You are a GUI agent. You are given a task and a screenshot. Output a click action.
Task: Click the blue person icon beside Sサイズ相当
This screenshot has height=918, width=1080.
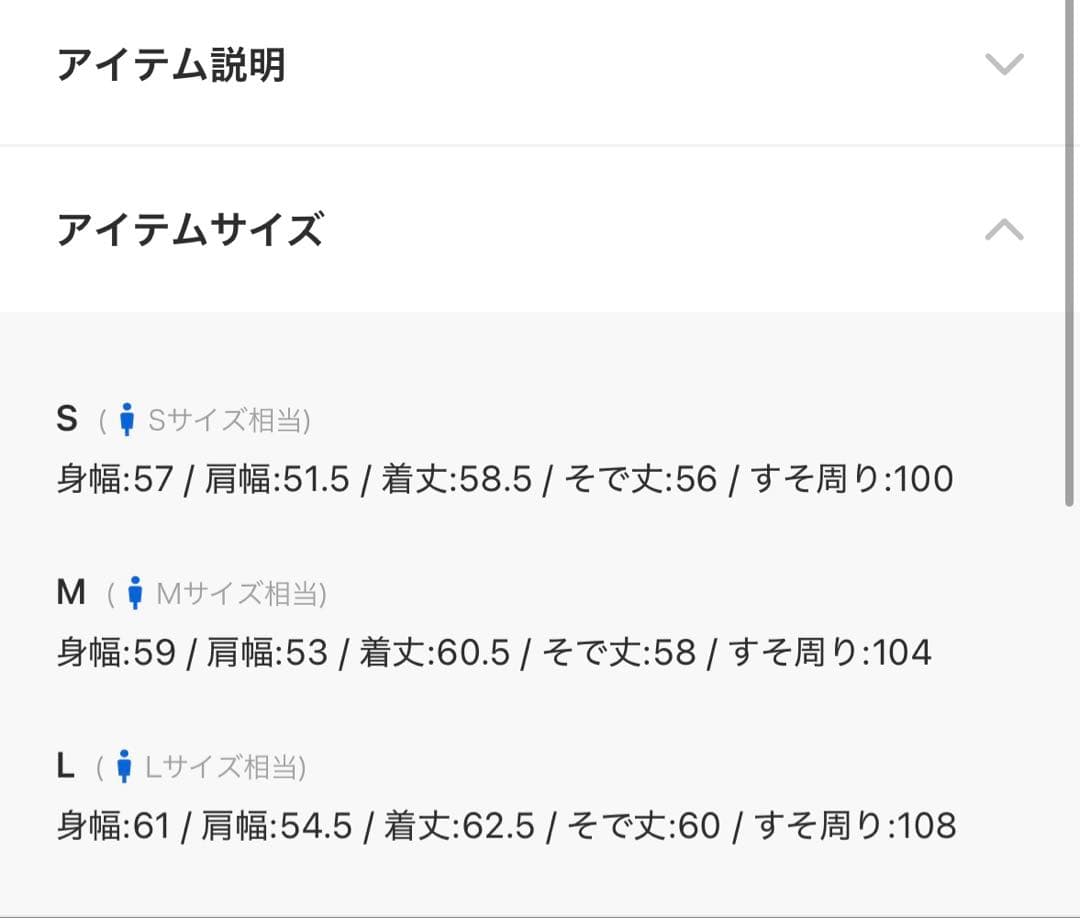click(x=127, y=420)
